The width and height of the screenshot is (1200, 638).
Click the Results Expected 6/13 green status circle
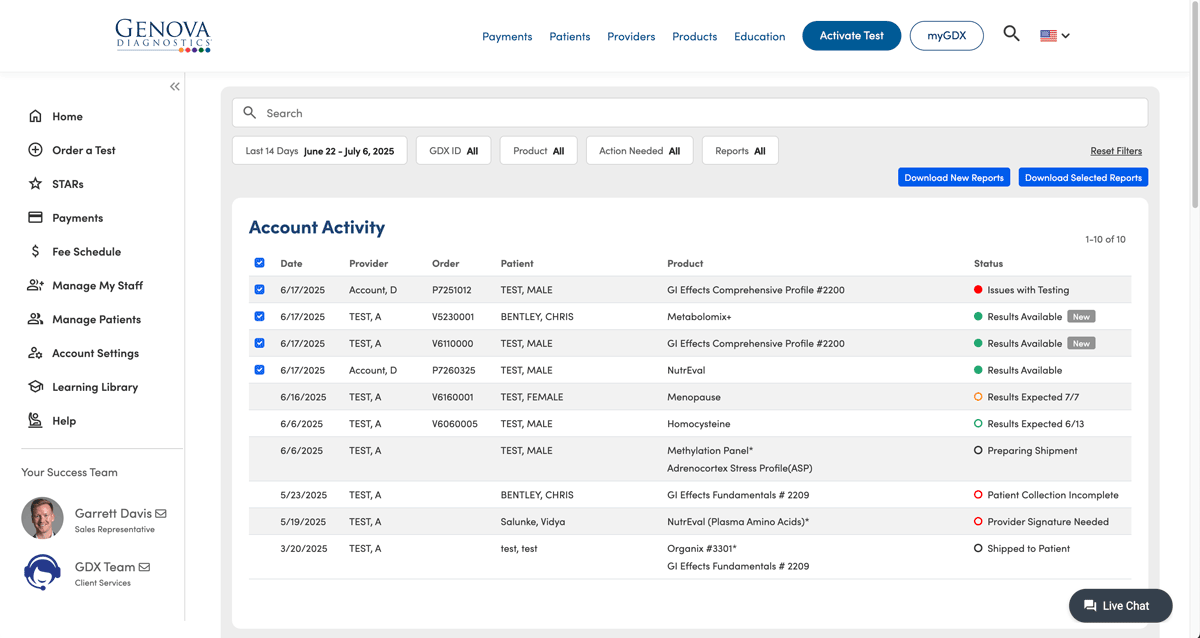[978, 424]
